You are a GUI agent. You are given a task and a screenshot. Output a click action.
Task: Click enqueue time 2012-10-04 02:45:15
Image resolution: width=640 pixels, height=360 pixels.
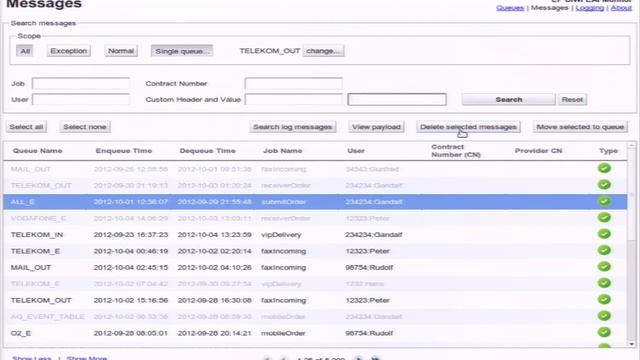[131, 267]
